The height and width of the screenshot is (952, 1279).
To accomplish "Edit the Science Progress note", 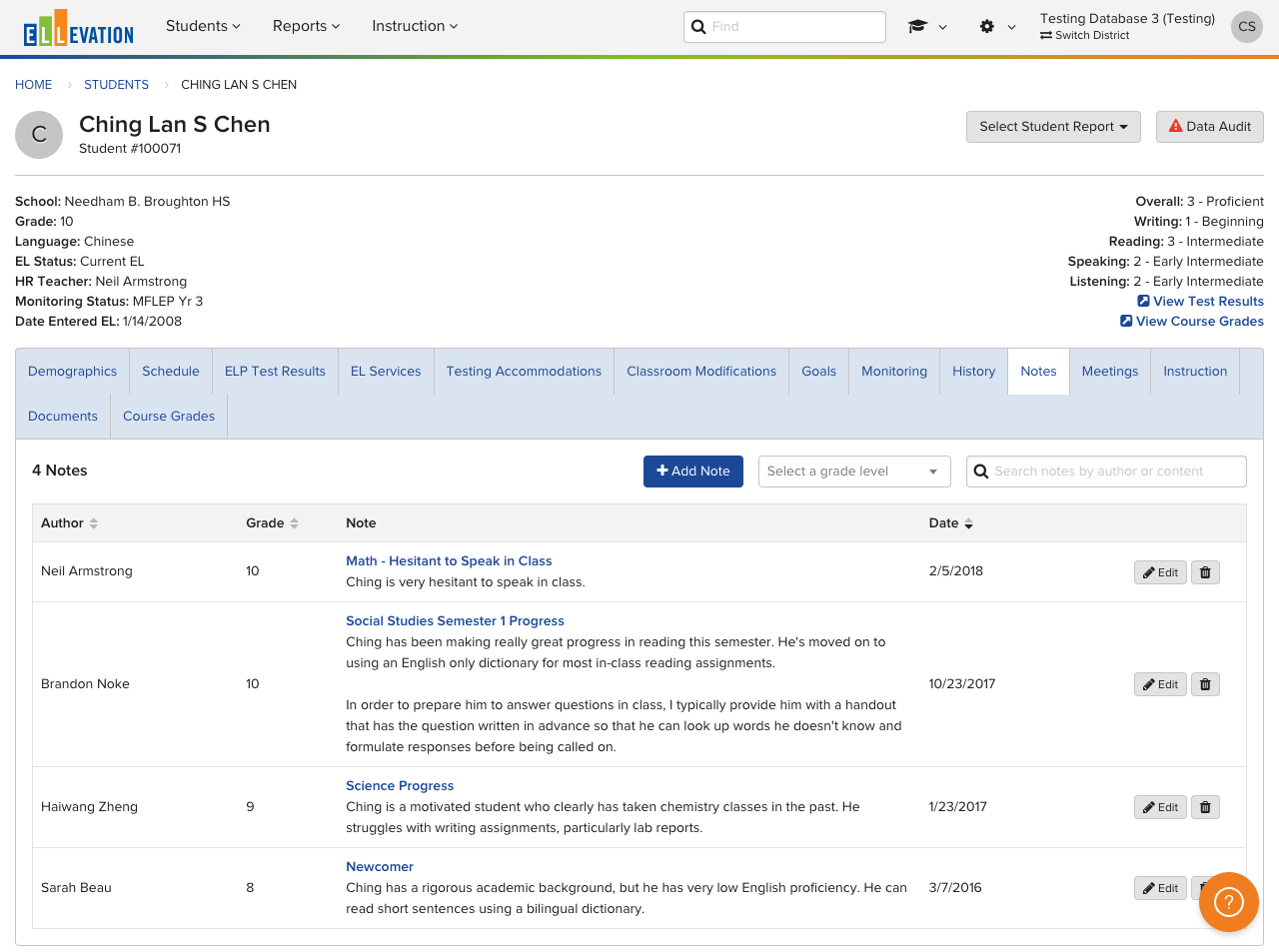I will click(1160, 807).
